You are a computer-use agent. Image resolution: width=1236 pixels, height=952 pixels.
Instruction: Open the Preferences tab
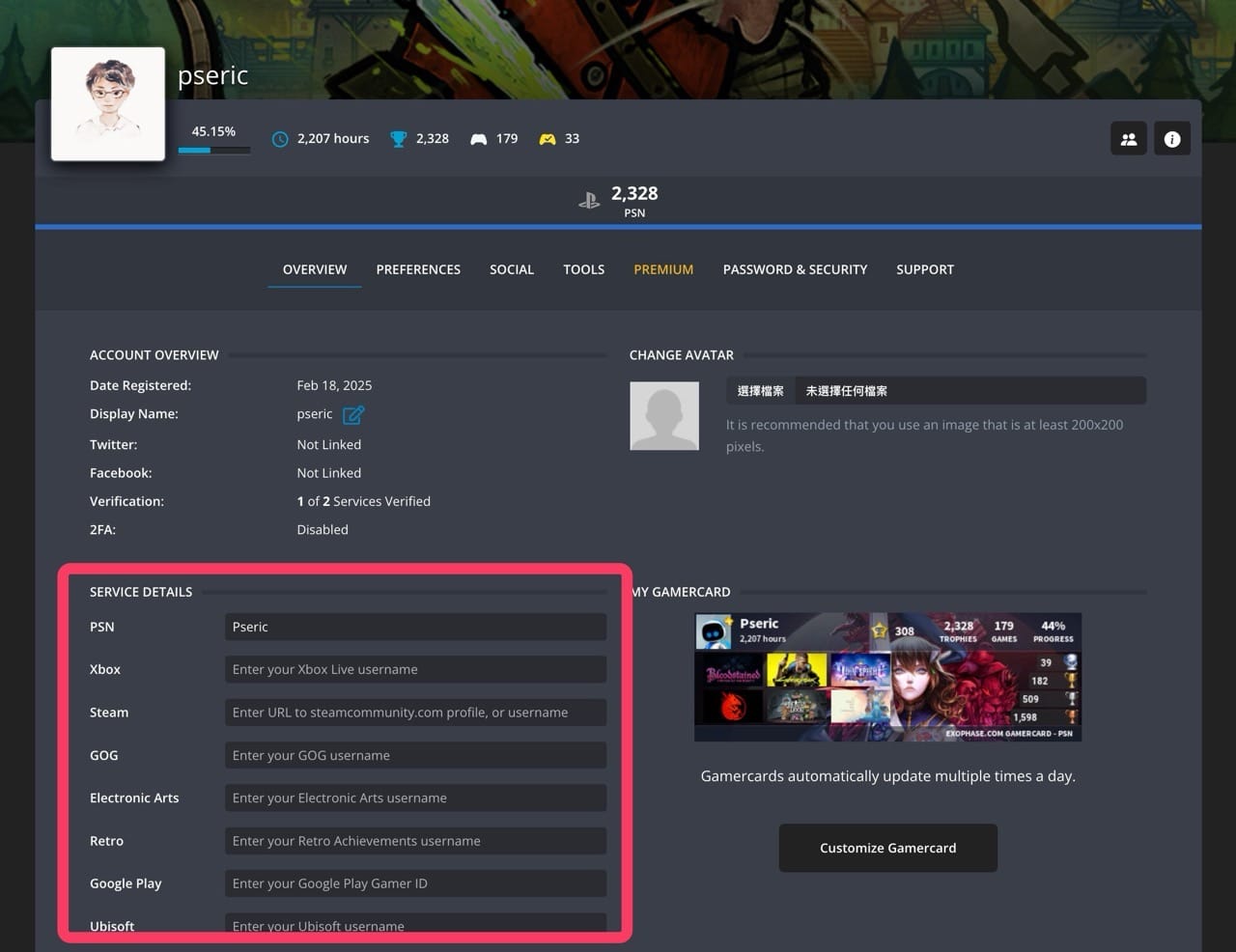point(418,269)
